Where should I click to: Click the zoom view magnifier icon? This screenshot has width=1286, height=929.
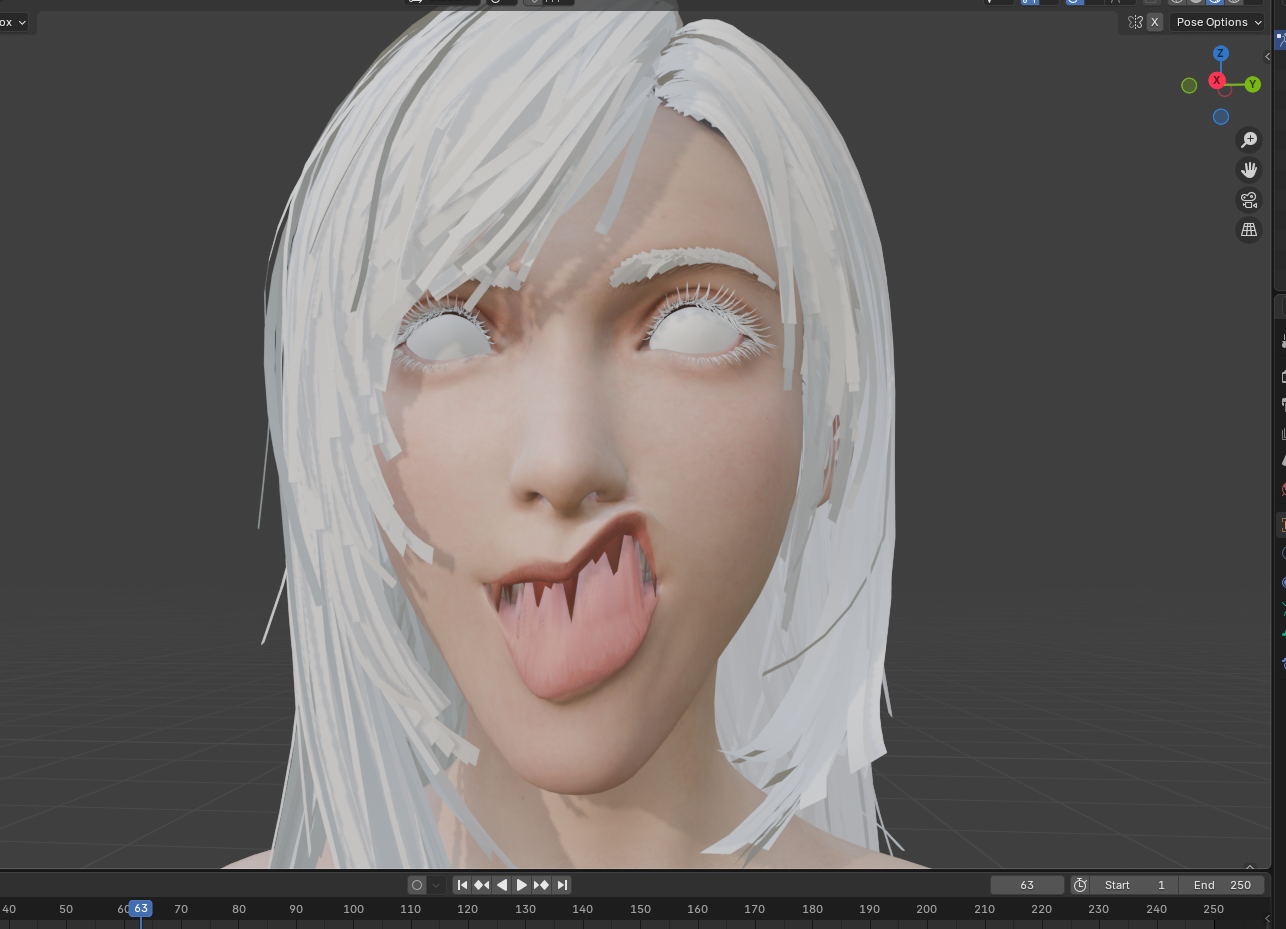(1248, 140)
